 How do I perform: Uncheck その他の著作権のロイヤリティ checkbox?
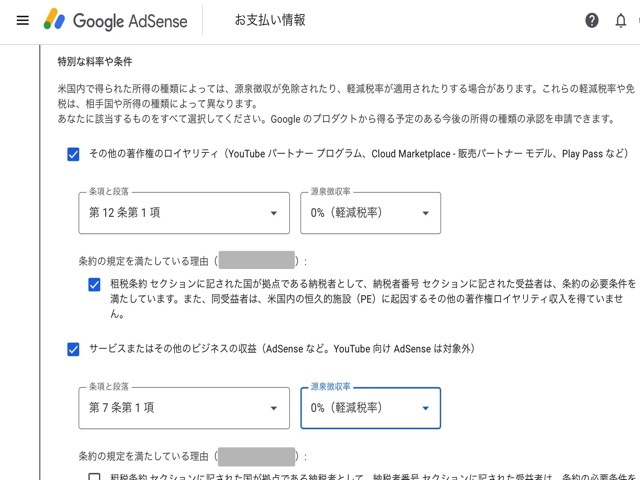click(73, 154)
